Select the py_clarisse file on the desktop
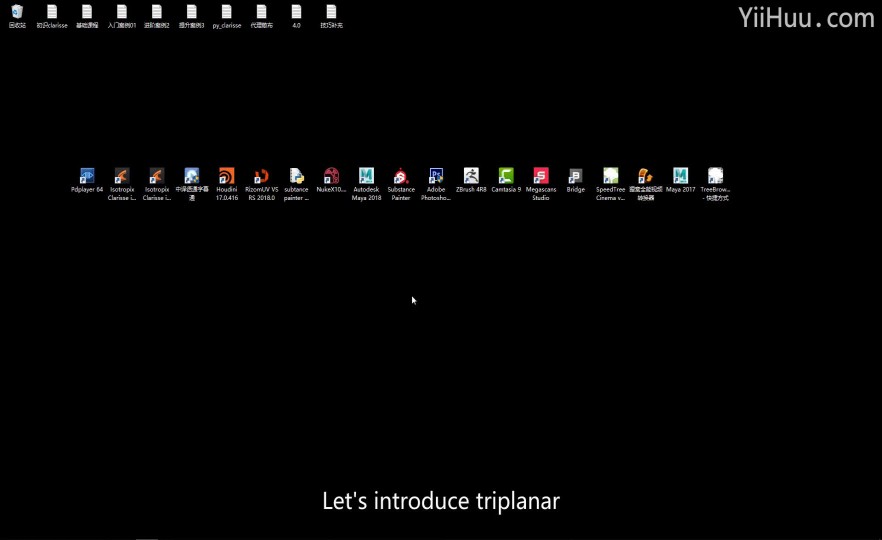Screen dimensions: 882x540 point(227,16)
